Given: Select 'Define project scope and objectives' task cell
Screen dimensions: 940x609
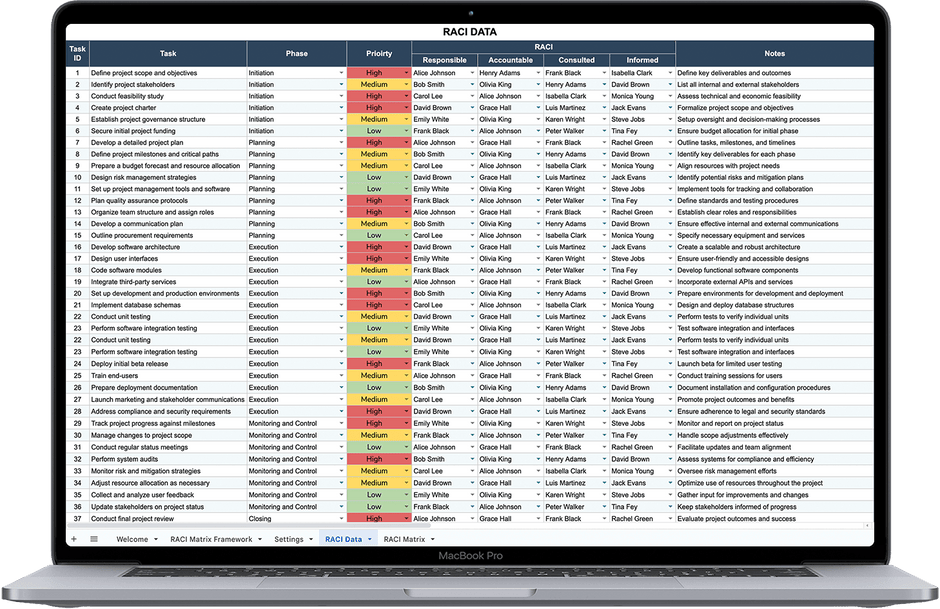Looking at the screenshot, I should pos(168,73).
